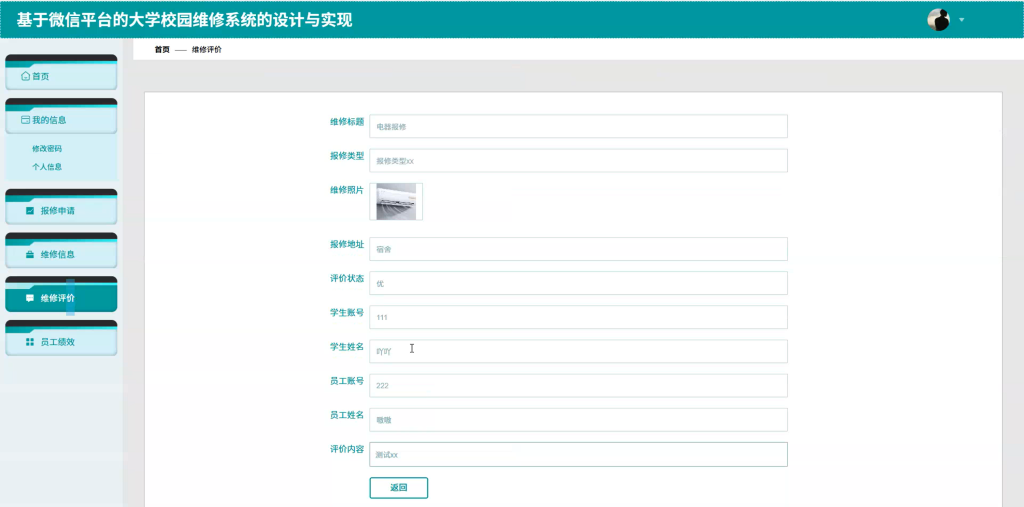Screen dimensions: 1024x507
Task: Open 修改密码 submenu entry
Action: click(47, 149)
